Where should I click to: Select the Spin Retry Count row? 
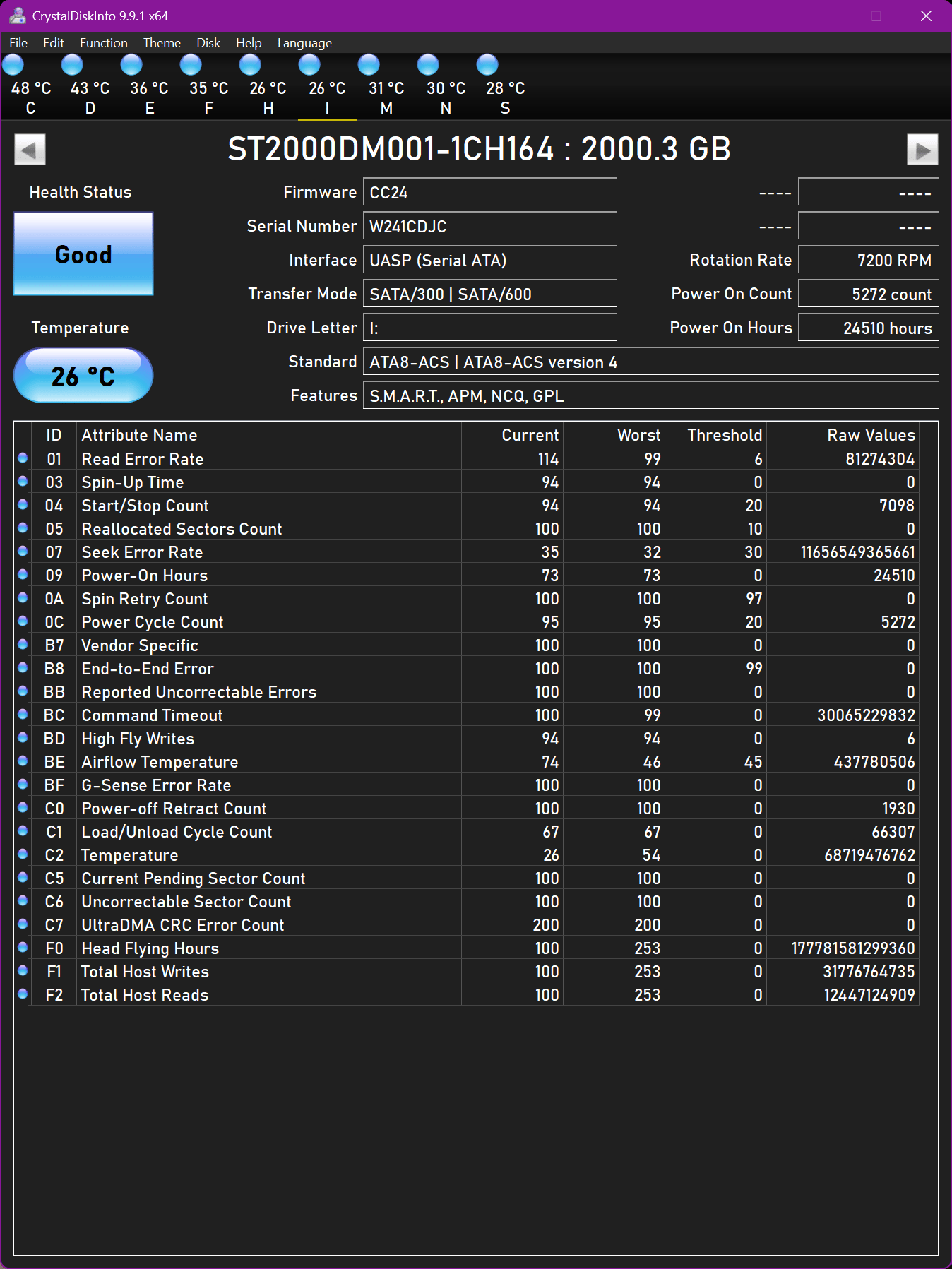tap(466, 599)
